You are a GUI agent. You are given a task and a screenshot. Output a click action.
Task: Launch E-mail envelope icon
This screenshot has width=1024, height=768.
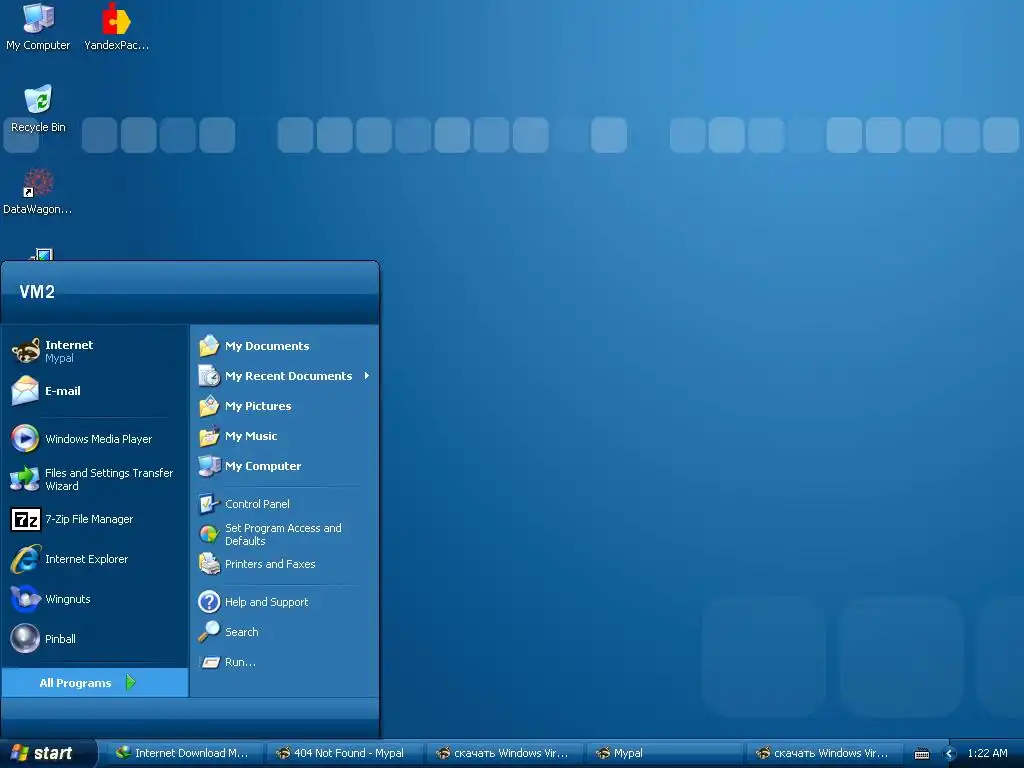click(25, 391)
